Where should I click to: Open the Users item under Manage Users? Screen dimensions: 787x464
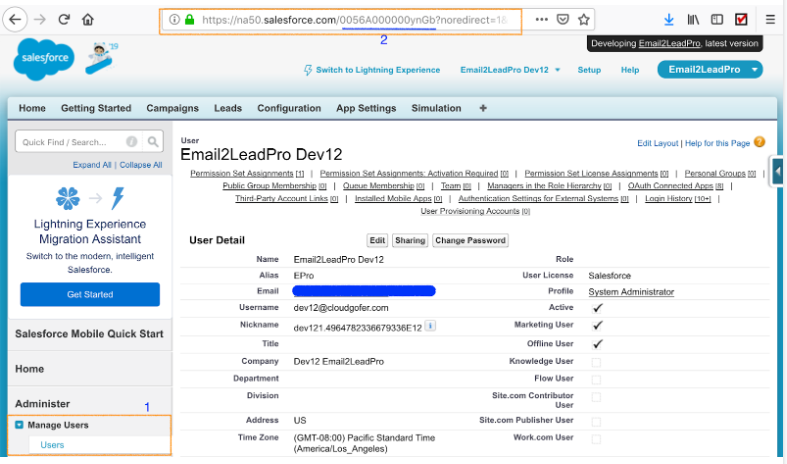tap(52, 445)
